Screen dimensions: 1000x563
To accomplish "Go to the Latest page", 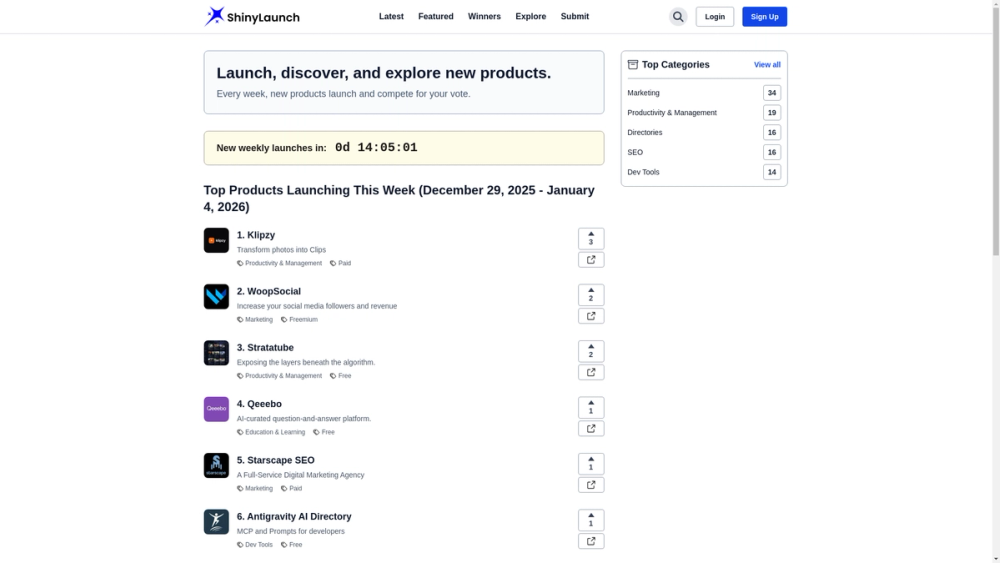I will tap(391, 17).
